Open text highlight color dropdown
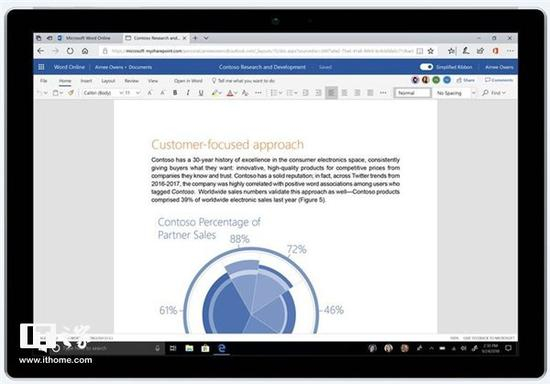 (x=220, y=93)
